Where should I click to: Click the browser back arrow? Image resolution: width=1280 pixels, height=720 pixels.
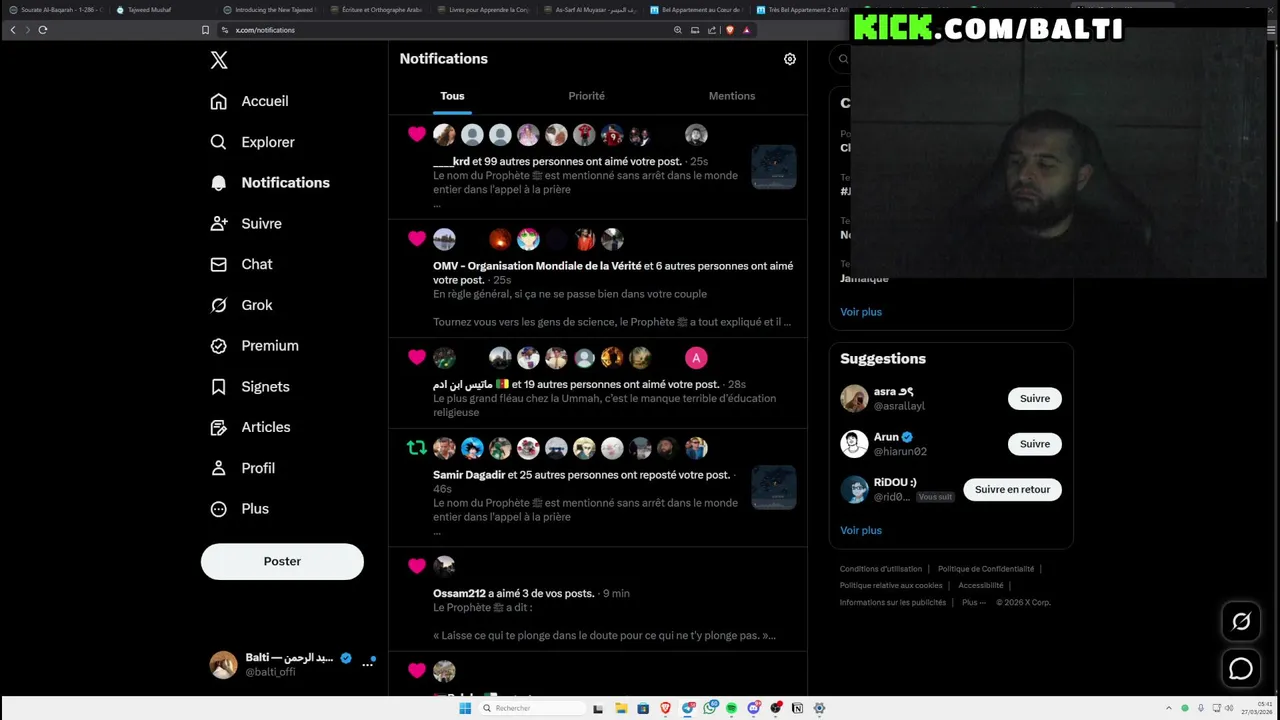13,30
